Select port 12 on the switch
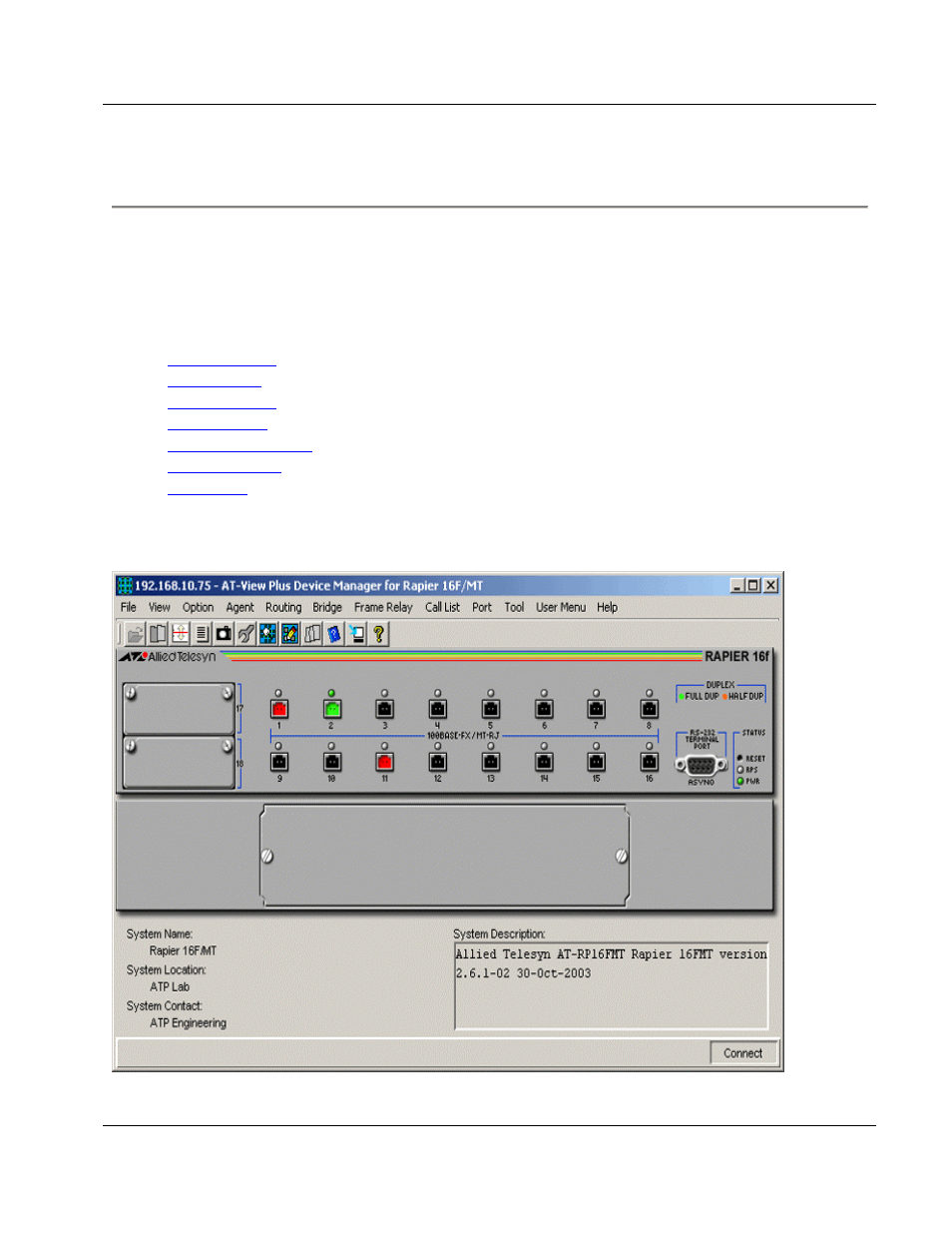The height and width of the screenshot is (1233, 952). [438, 762]
